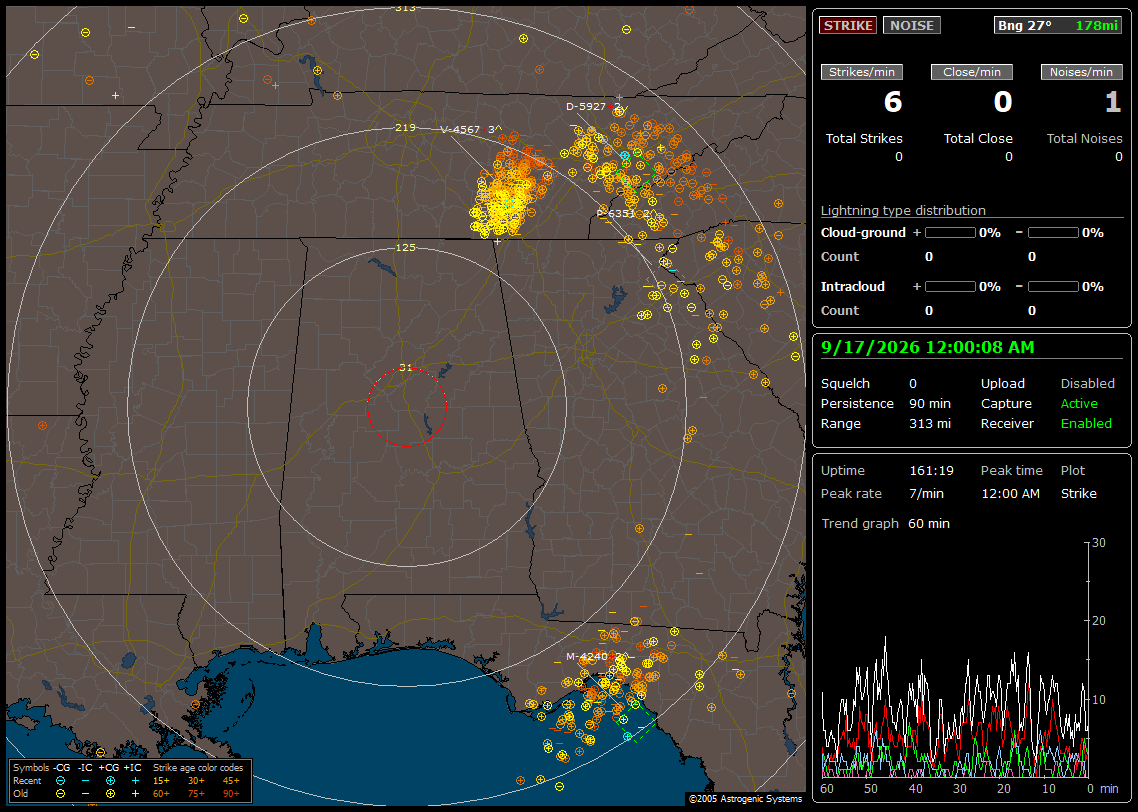Click the Recent -CG cyan symbol in legend

61,781
